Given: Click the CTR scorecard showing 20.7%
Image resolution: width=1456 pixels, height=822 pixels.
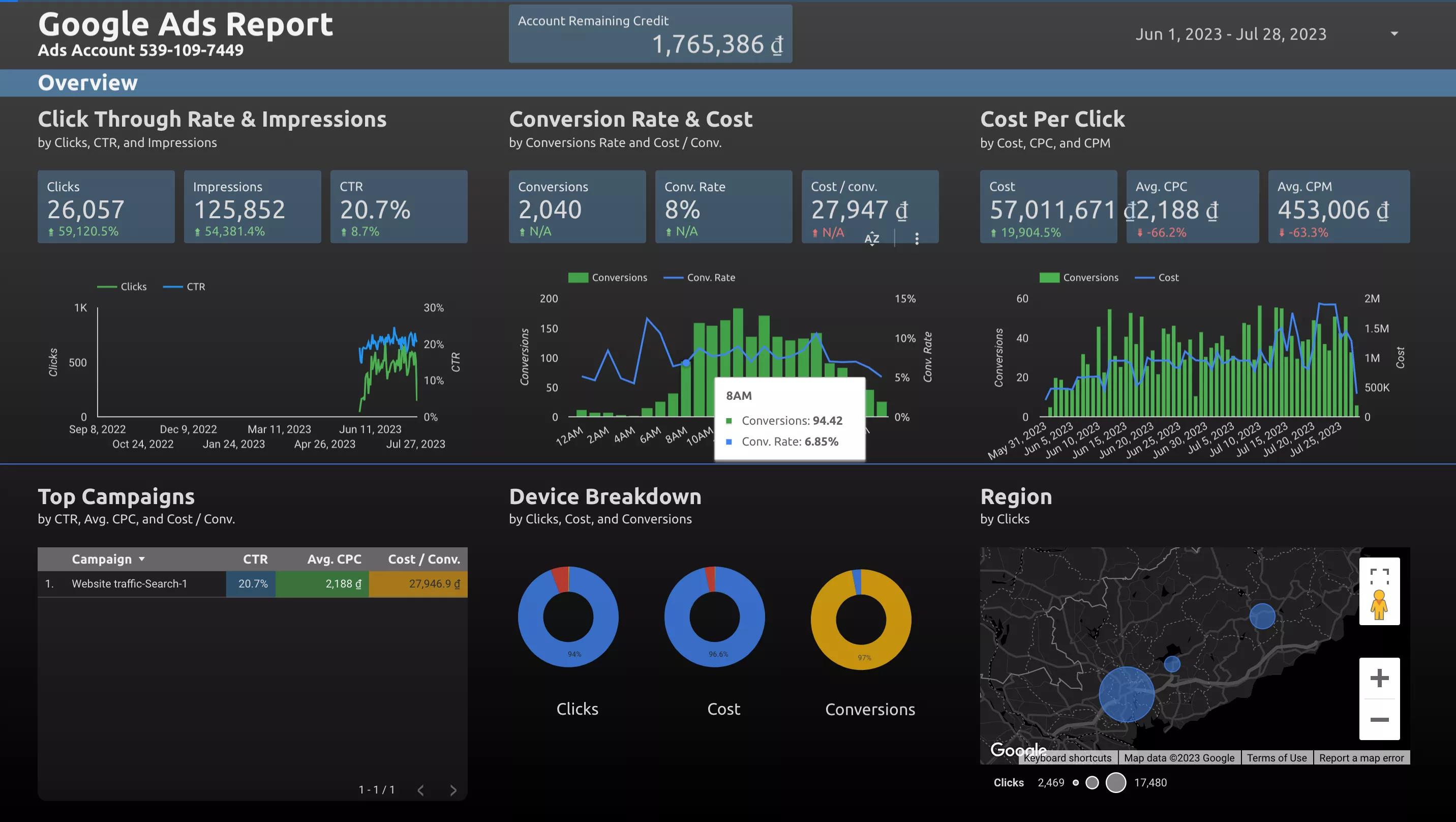Looking at the screenshot, I should pos(399,207).
